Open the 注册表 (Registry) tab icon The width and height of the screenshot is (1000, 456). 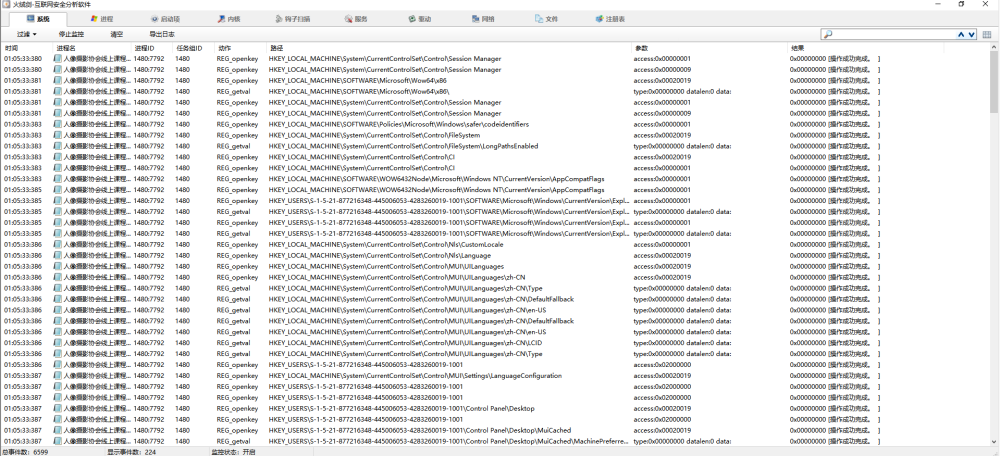point(599,19)
